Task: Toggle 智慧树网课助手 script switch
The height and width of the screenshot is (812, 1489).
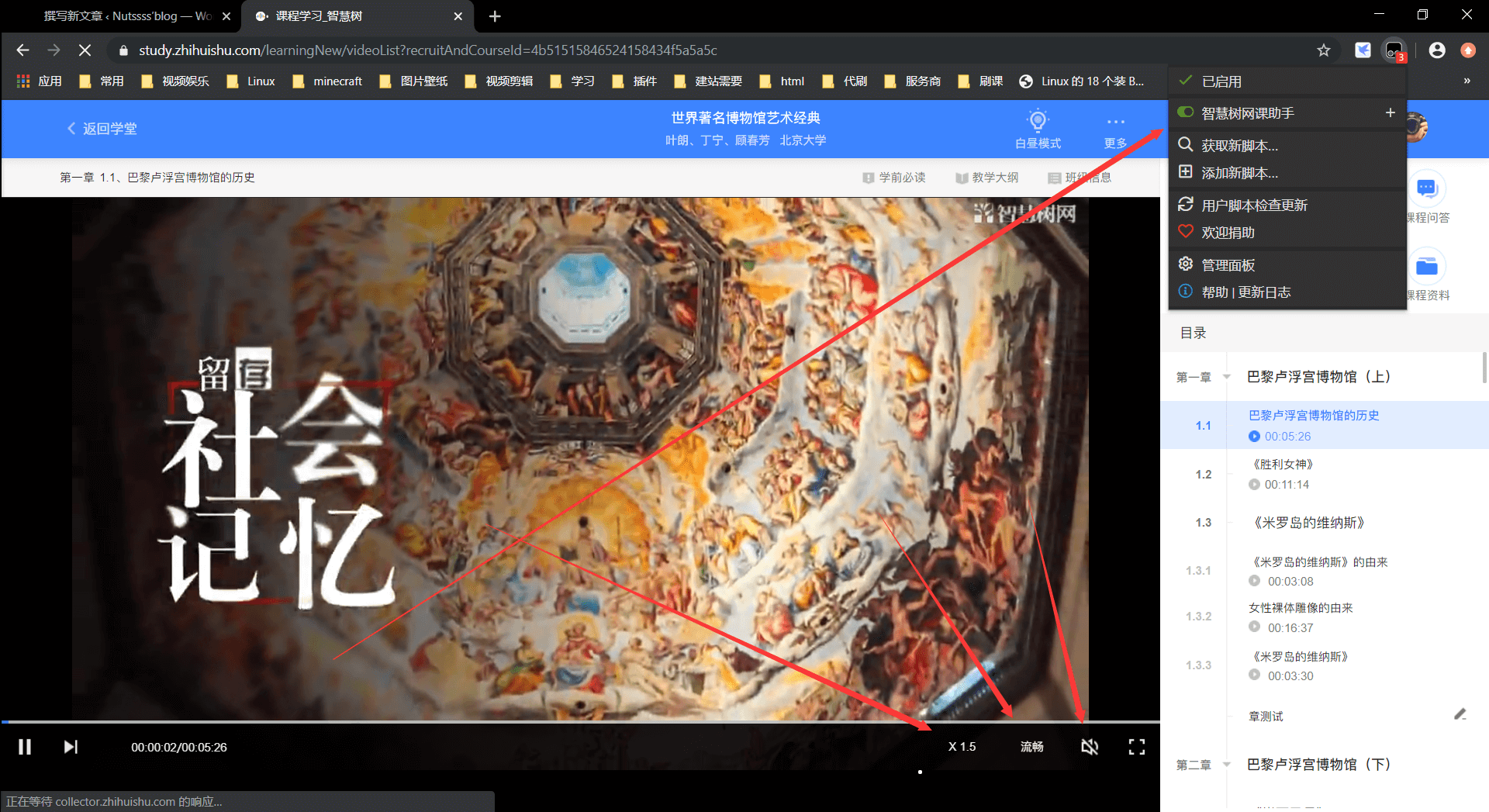Action: [x=1186, y=112]
